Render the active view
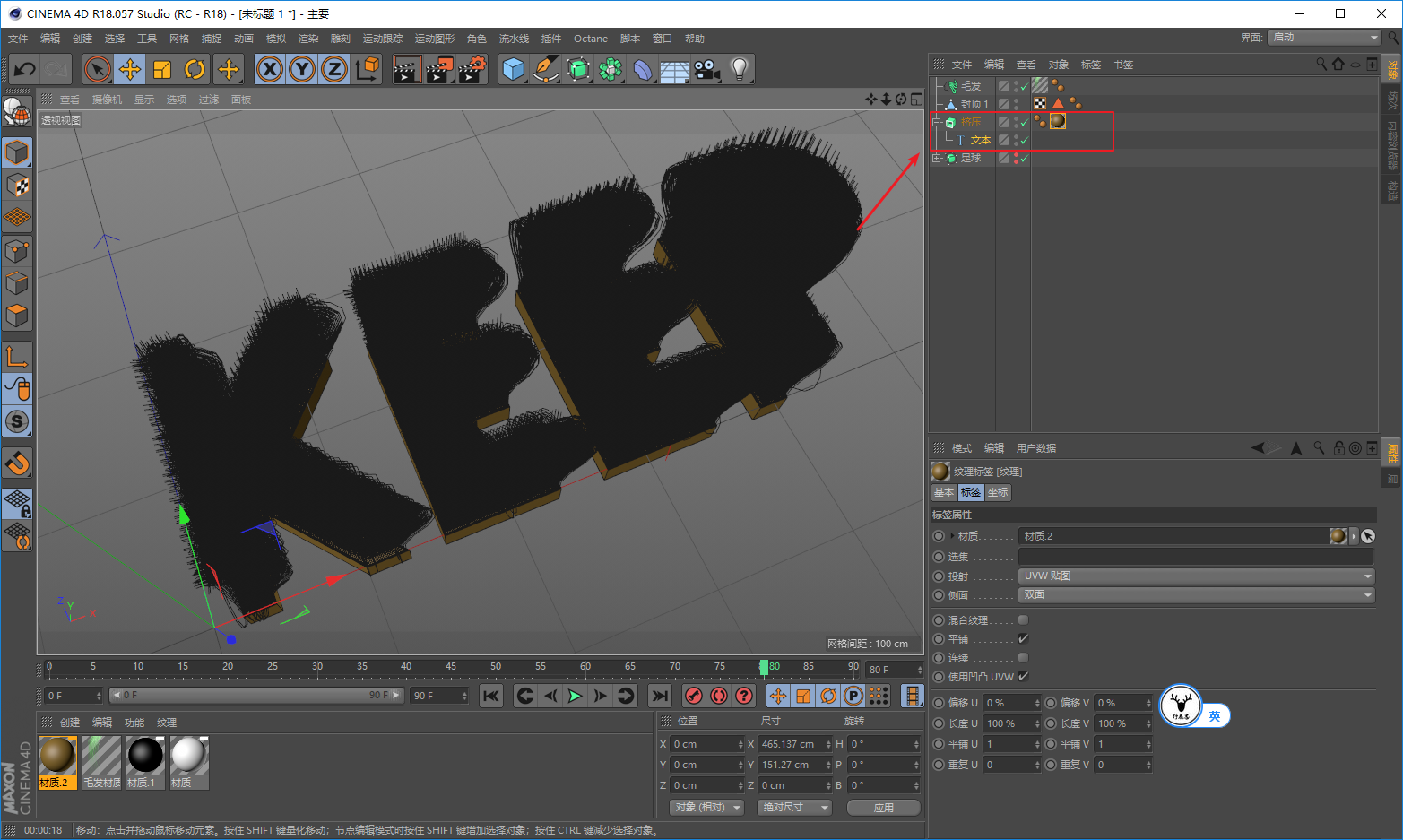This screenshot has width=1403, height=840. (x=406, y=69)
